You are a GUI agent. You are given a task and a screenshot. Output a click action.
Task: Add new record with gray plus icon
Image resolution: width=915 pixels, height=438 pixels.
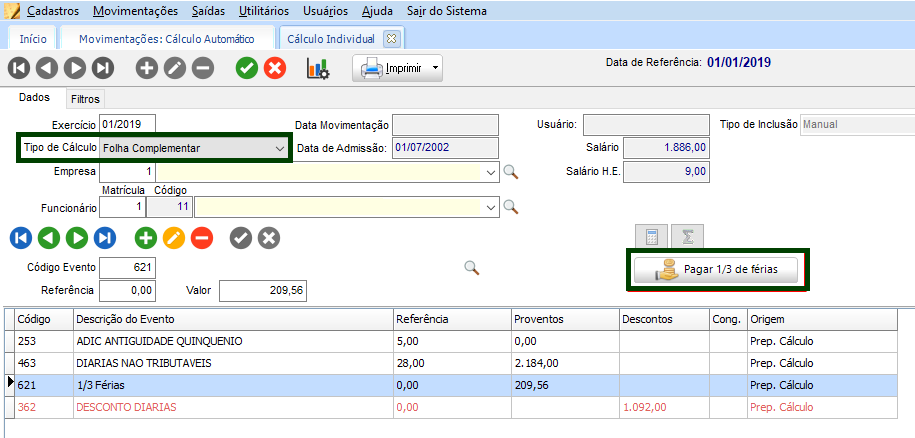[146, 68]
